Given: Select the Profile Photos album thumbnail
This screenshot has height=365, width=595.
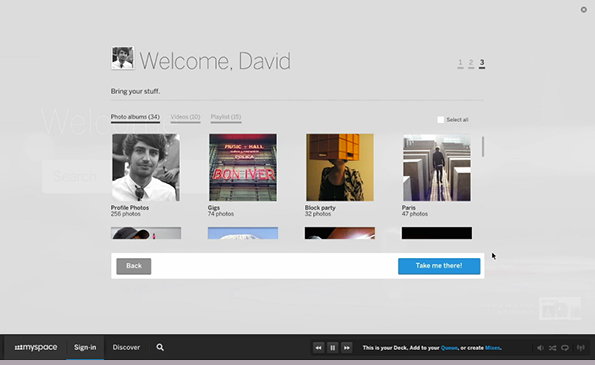Looking at the screenshot, I should pyautogui.click(x=146, y=167).
